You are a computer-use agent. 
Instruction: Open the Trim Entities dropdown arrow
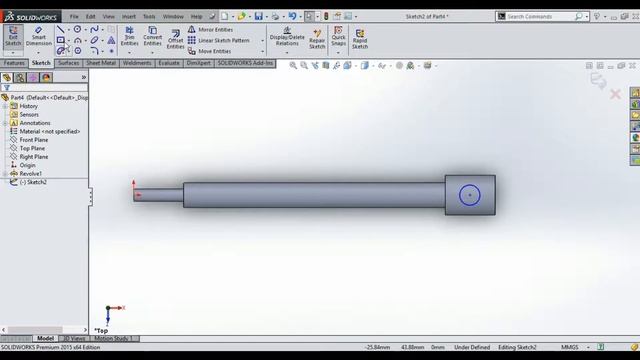coord(129,53)
